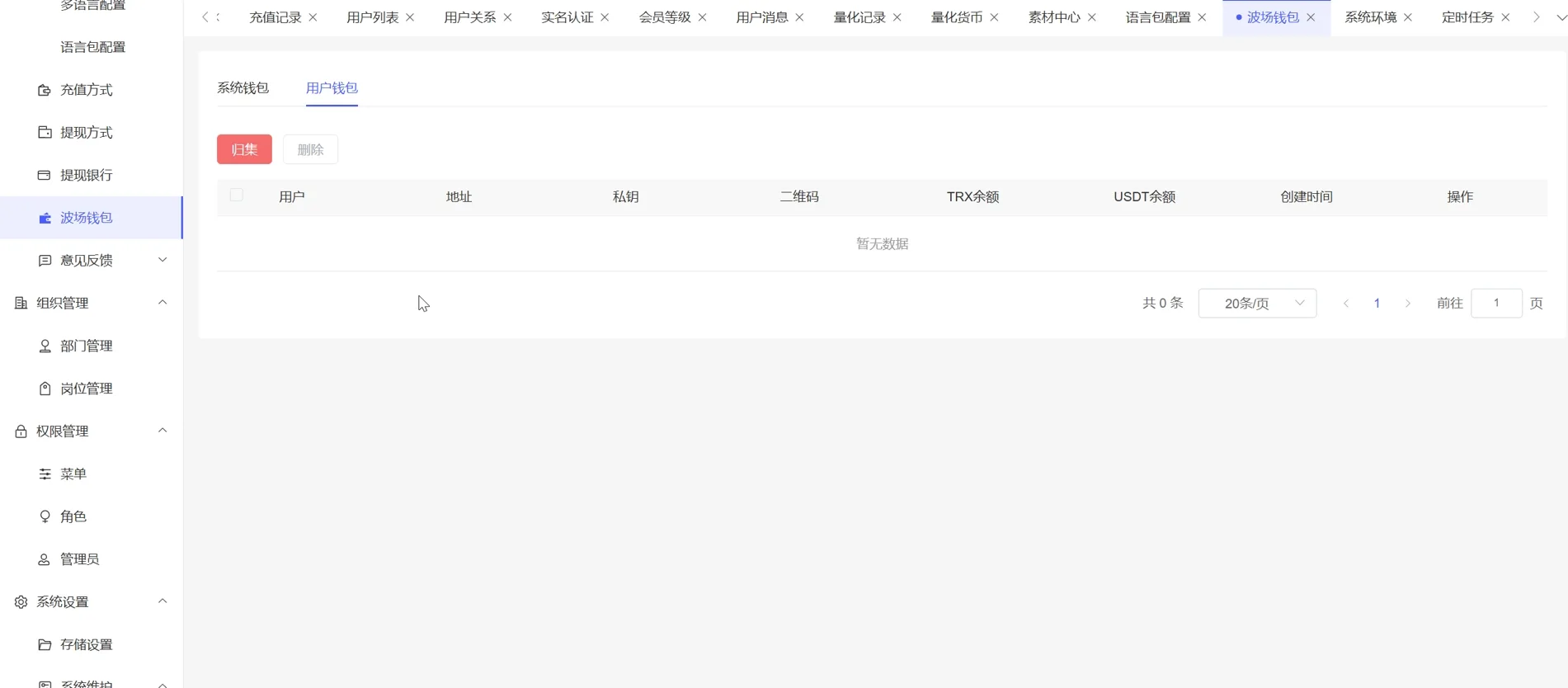
Task: Collapse the 组织管理 menu group
Action: coord(162,303)
